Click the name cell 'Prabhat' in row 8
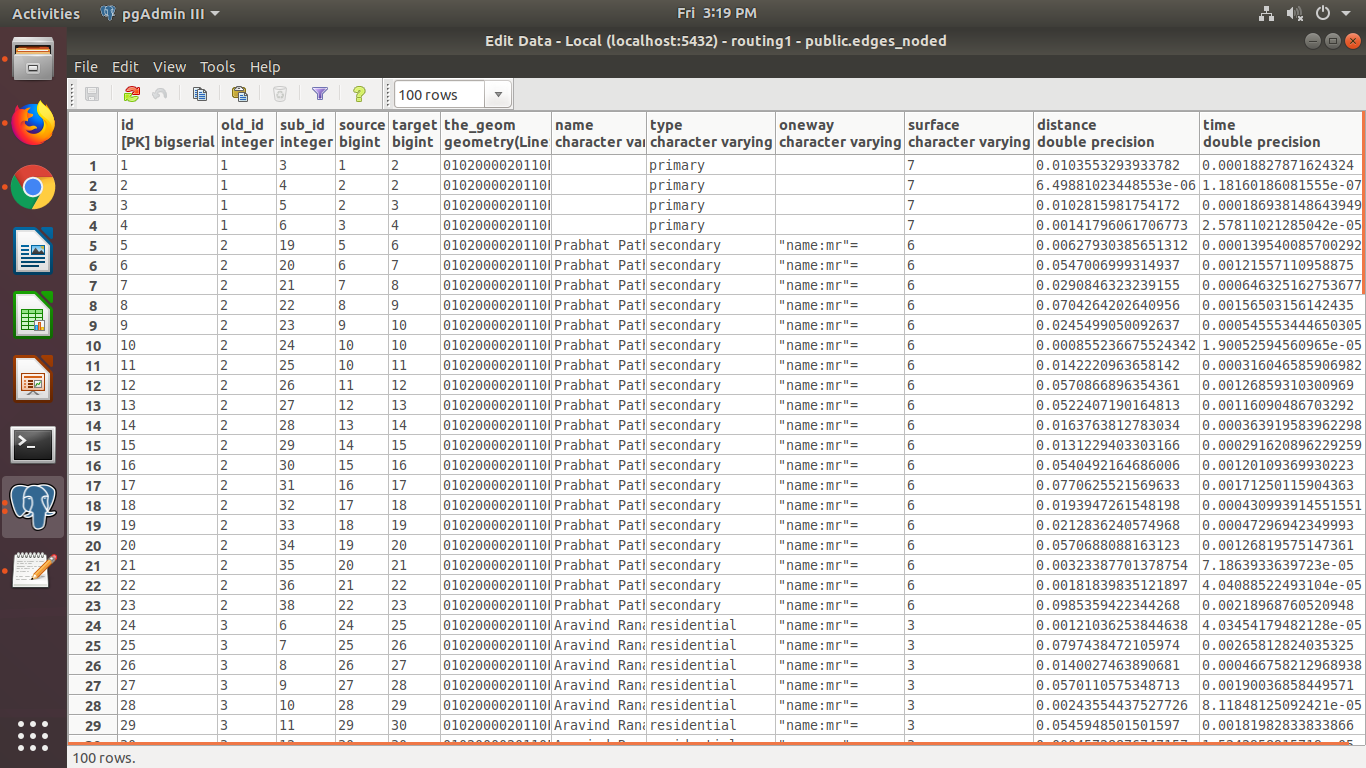Viewport: 1366px width, 768px height. coord(598,305)
